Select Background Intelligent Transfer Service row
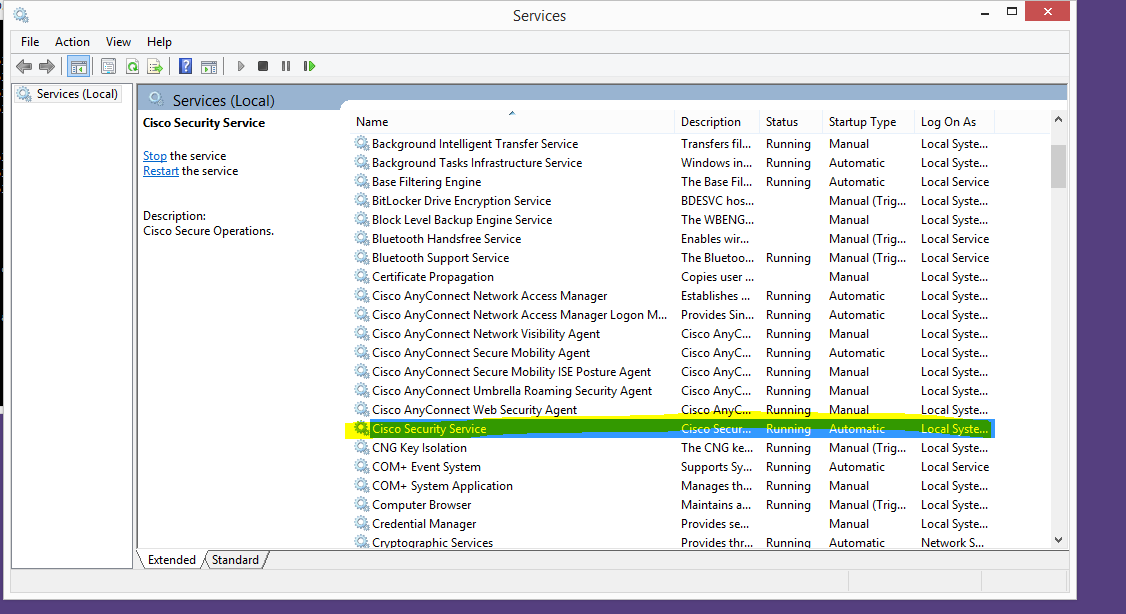The height and width of the screenshot is (614, 1126). pos(673,144)
